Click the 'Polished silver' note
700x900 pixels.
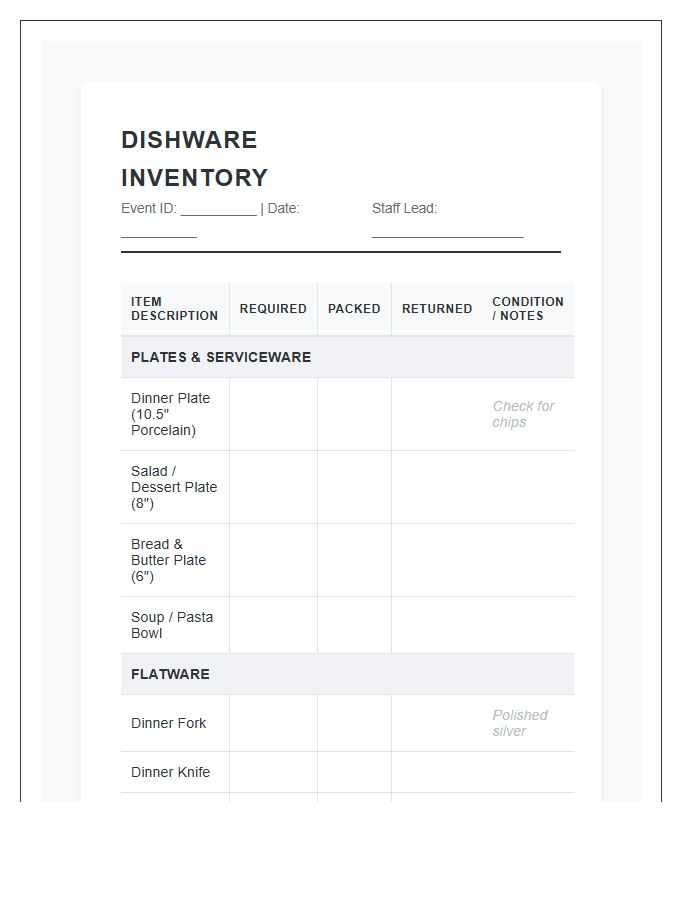pyautogui.click(x=520, y=723)
